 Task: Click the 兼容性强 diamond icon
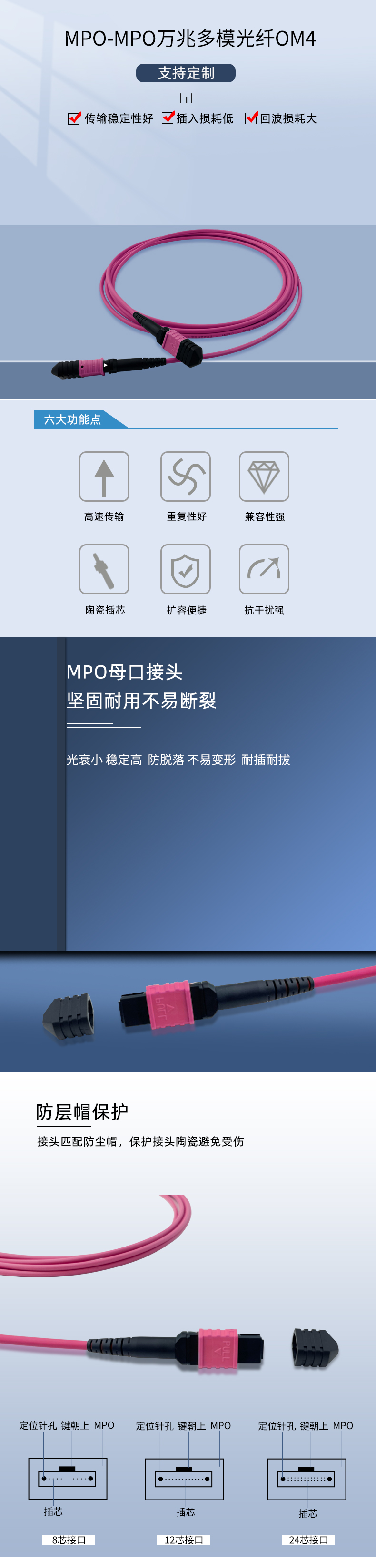click(264, 477)
